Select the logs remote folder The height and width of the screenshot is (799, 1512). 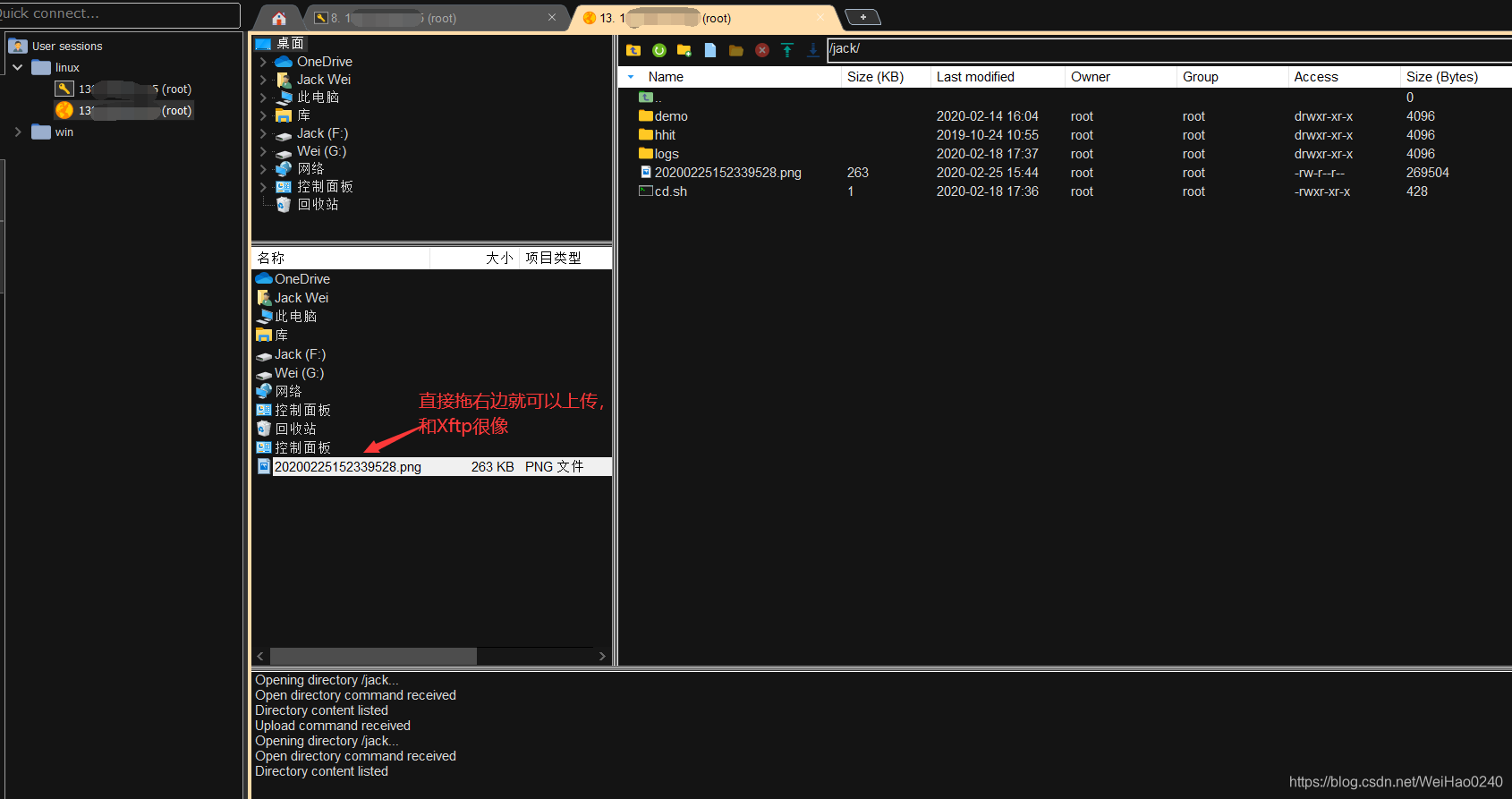click(659, 154)
